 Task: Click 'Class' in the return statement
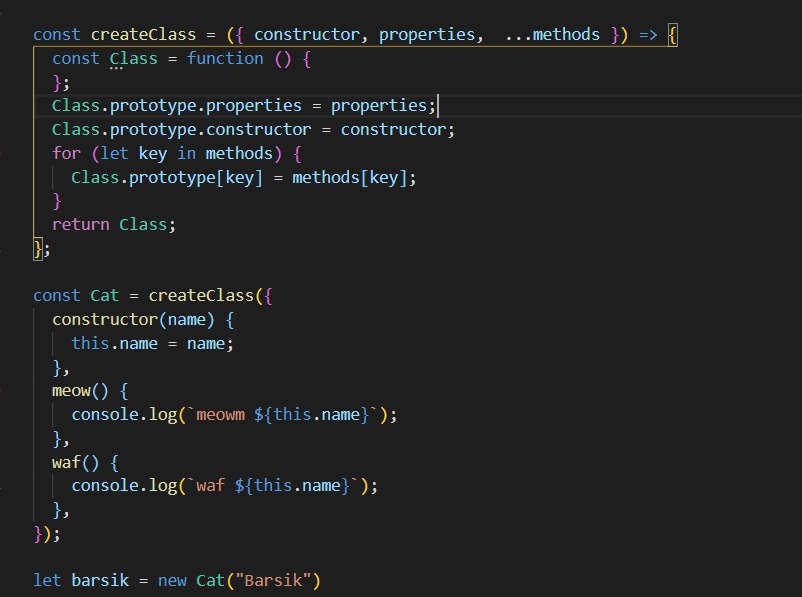click(x=143, y=225)
